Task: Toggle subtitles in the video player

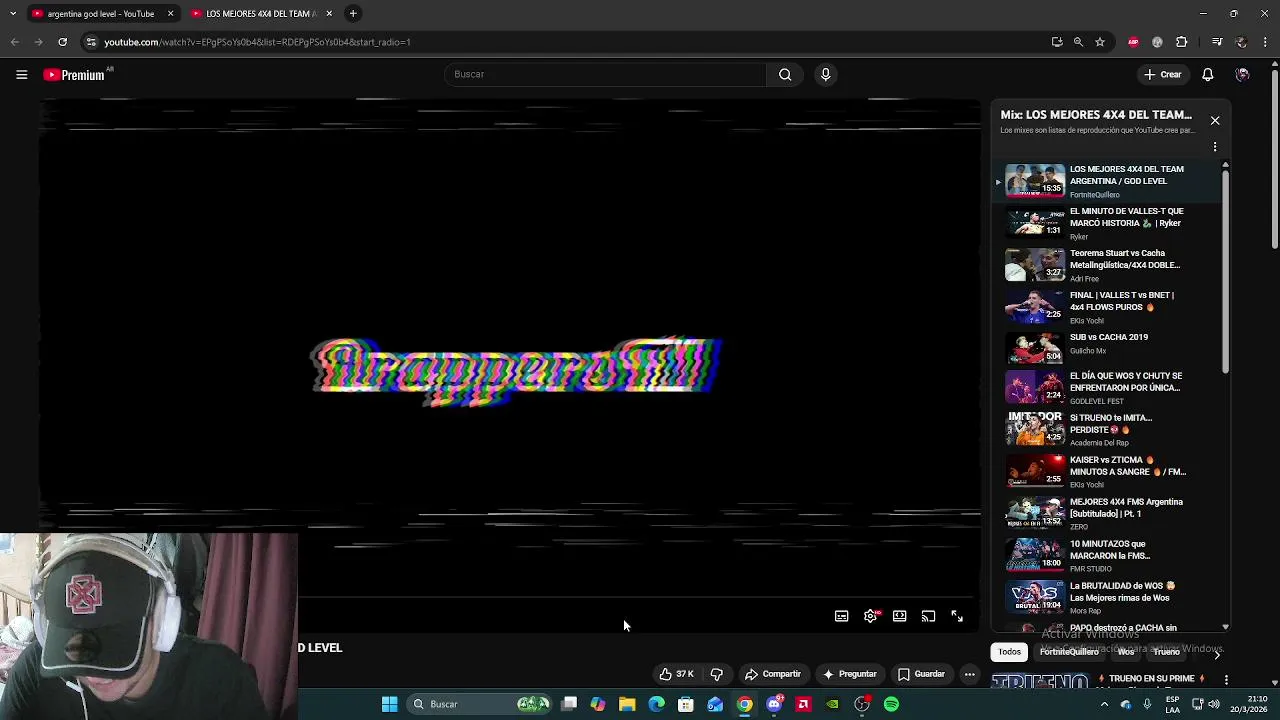Action: [842, 616]
